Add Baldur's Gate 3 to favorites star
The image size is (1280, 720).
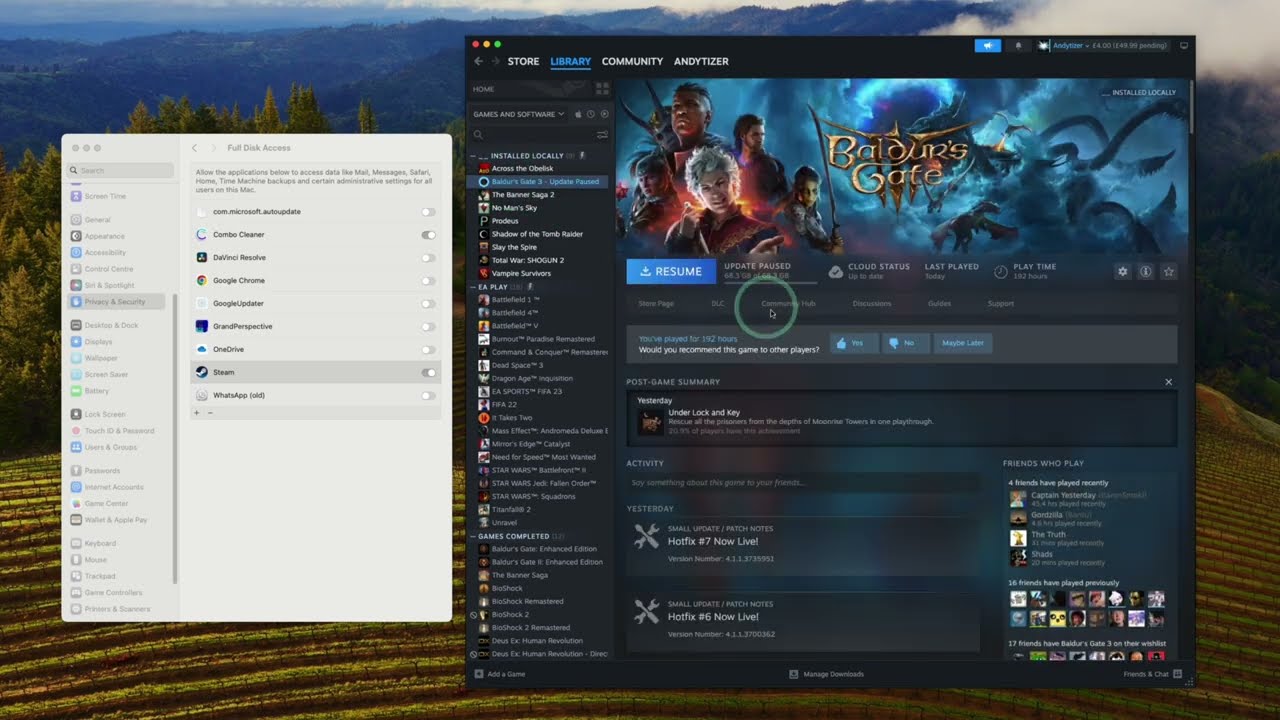pos(1168,271)
